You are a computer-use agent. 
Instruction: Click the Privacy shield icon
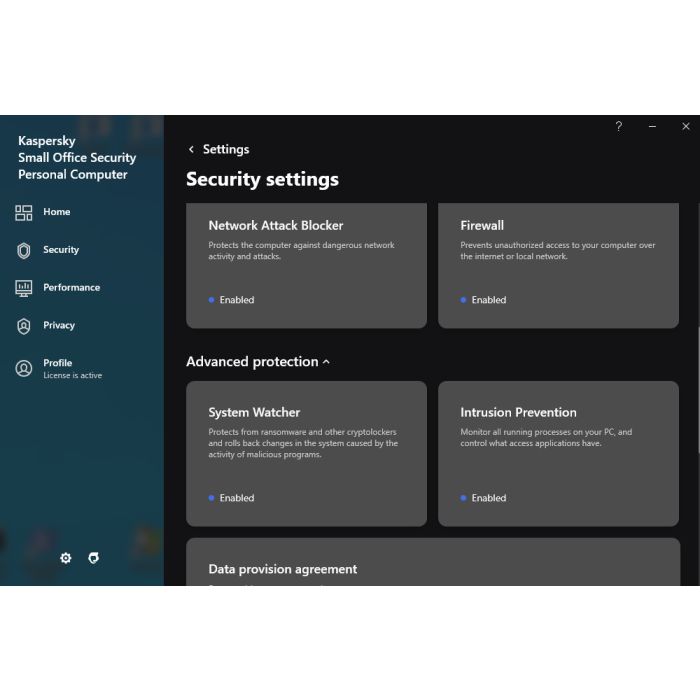tap(24, 326)
